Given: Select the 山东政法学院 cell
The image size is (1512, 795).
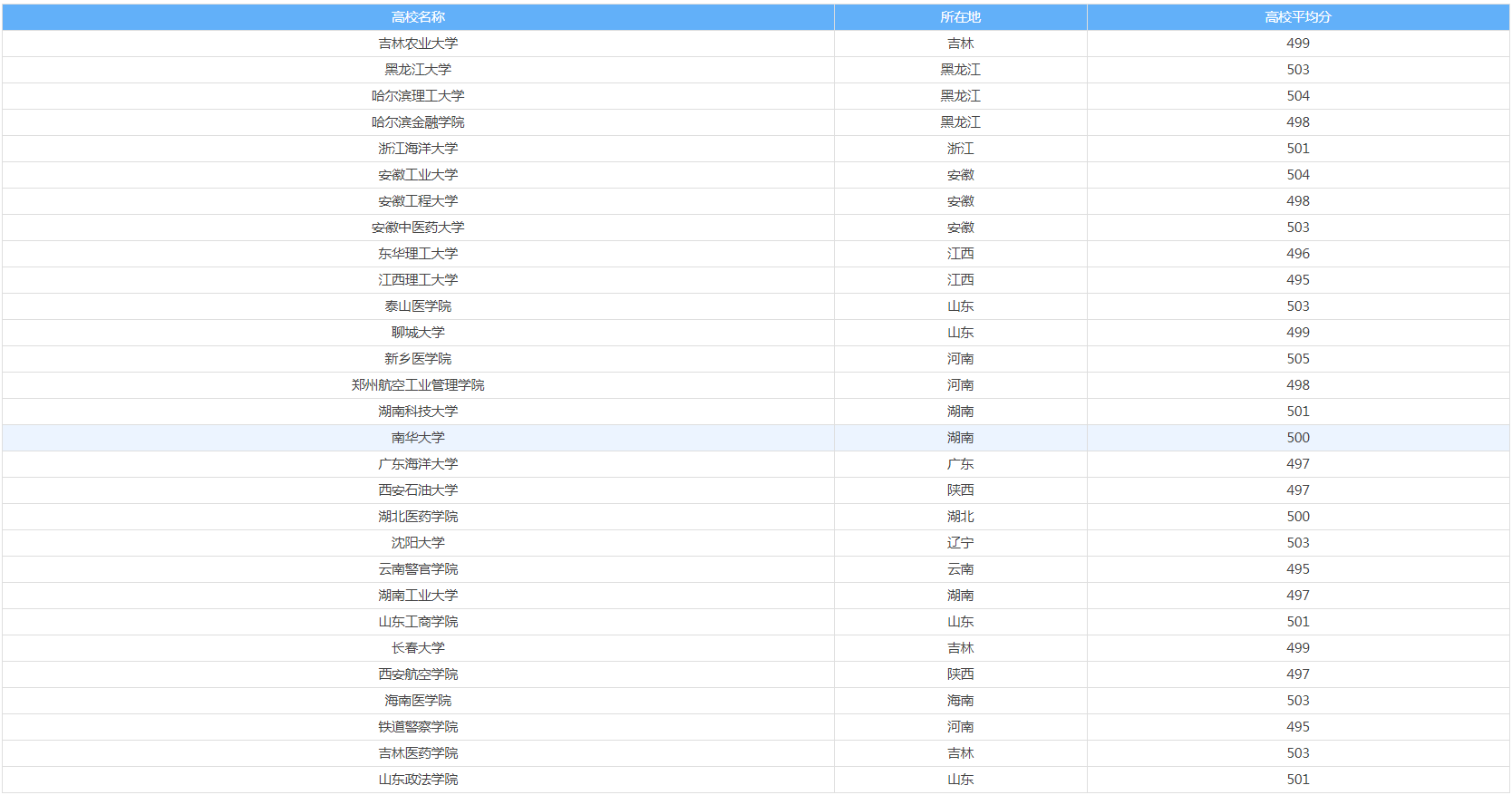Looking at the screenshot, I should click(x=418, y=780).
